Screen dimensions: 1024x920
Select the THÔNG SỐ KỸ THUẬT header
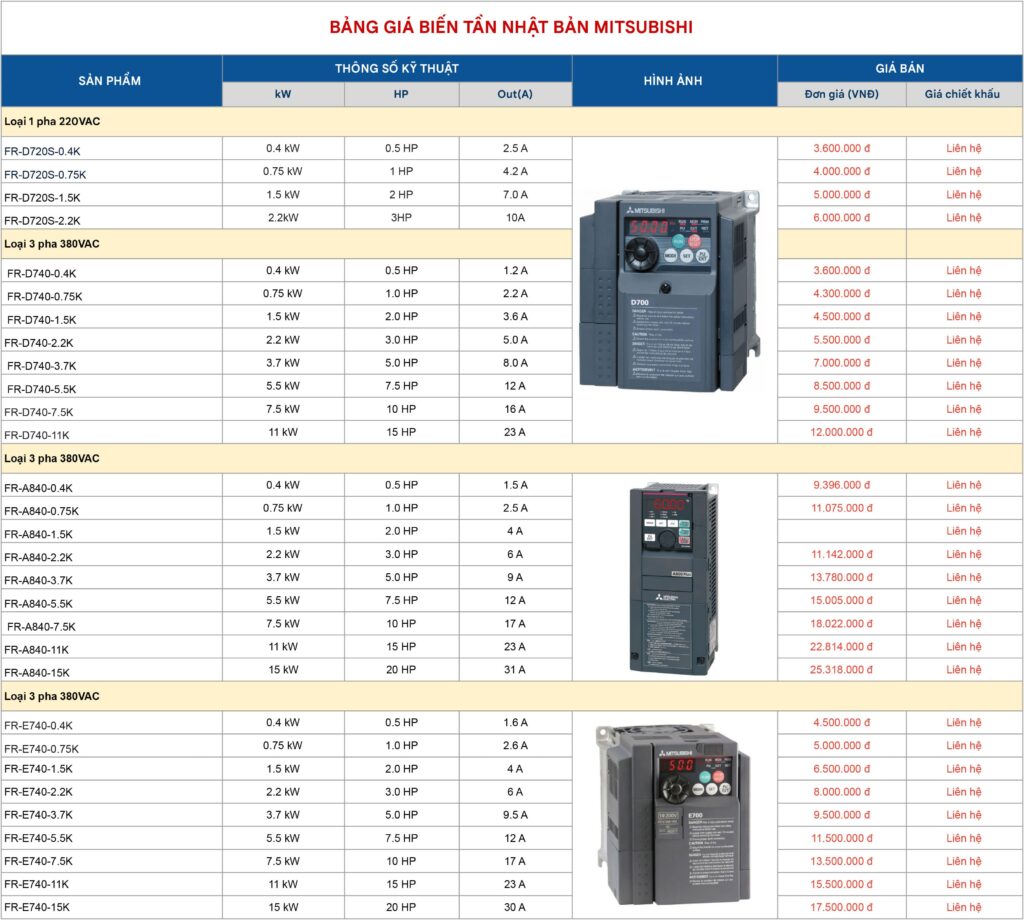(397, 69)
